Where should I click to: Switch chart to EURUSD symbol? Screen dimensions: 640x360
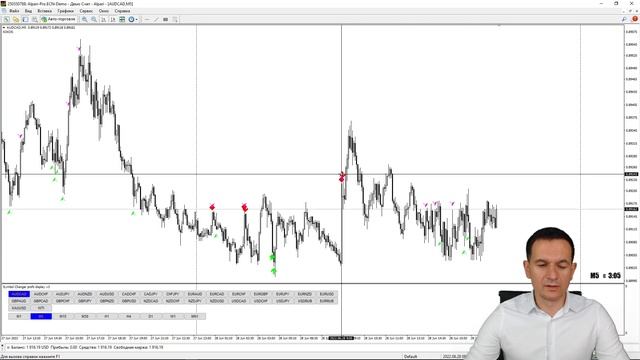(x=327, y=294)
